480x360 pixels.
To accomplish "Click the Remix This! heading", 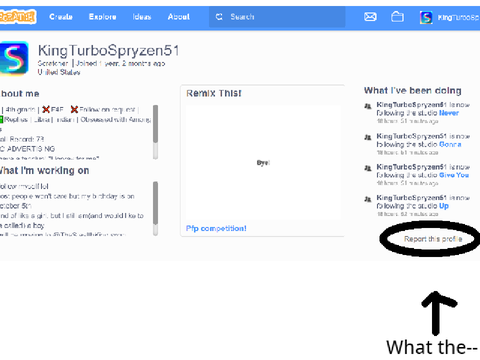I will click(214, 93).
